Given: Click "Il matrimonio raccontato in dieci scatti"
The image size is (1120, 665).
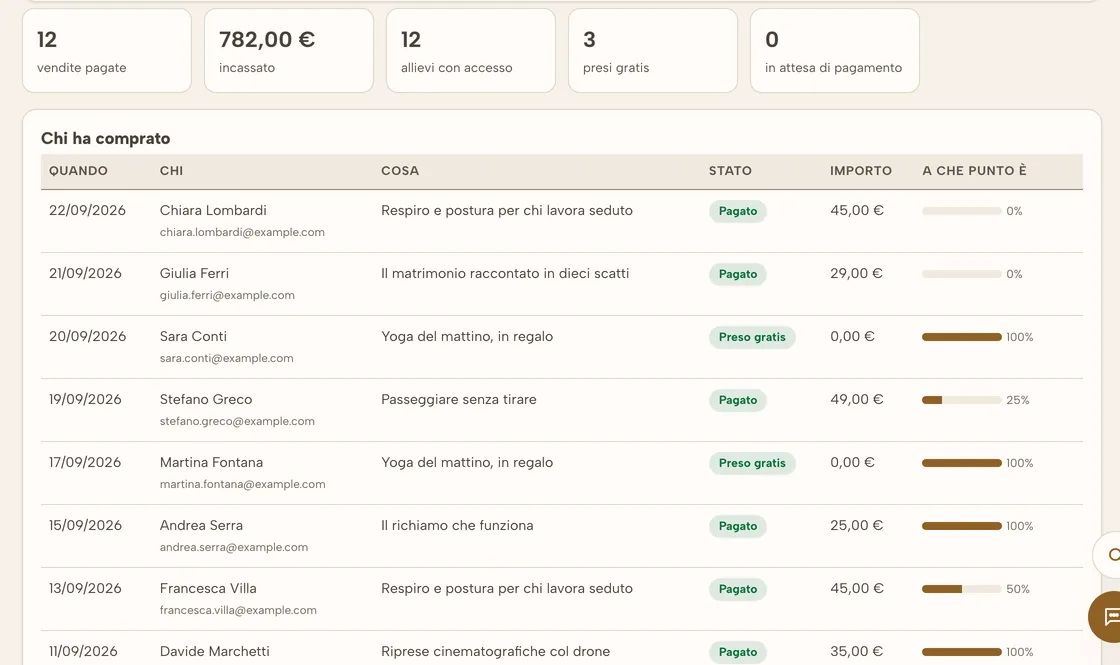Looking at the screenshot, I should 505,274.
